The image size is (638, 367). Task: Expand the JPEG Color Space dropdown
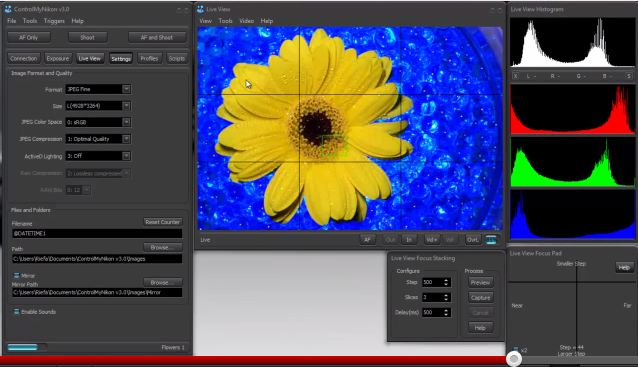(x=127, y=122)
